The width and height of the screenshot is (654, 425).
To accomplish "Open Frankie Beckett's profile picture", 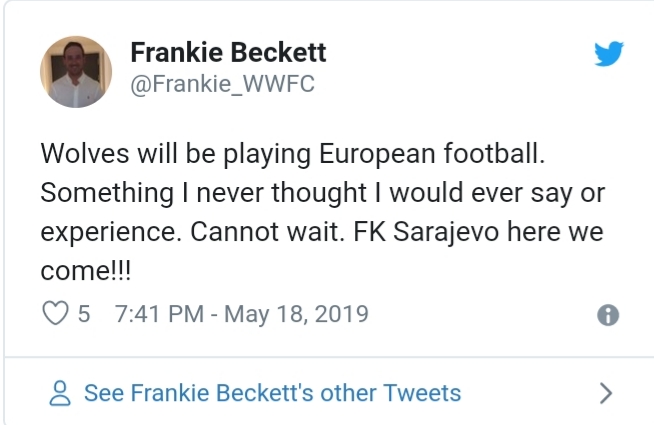I will tap(76, 71).
